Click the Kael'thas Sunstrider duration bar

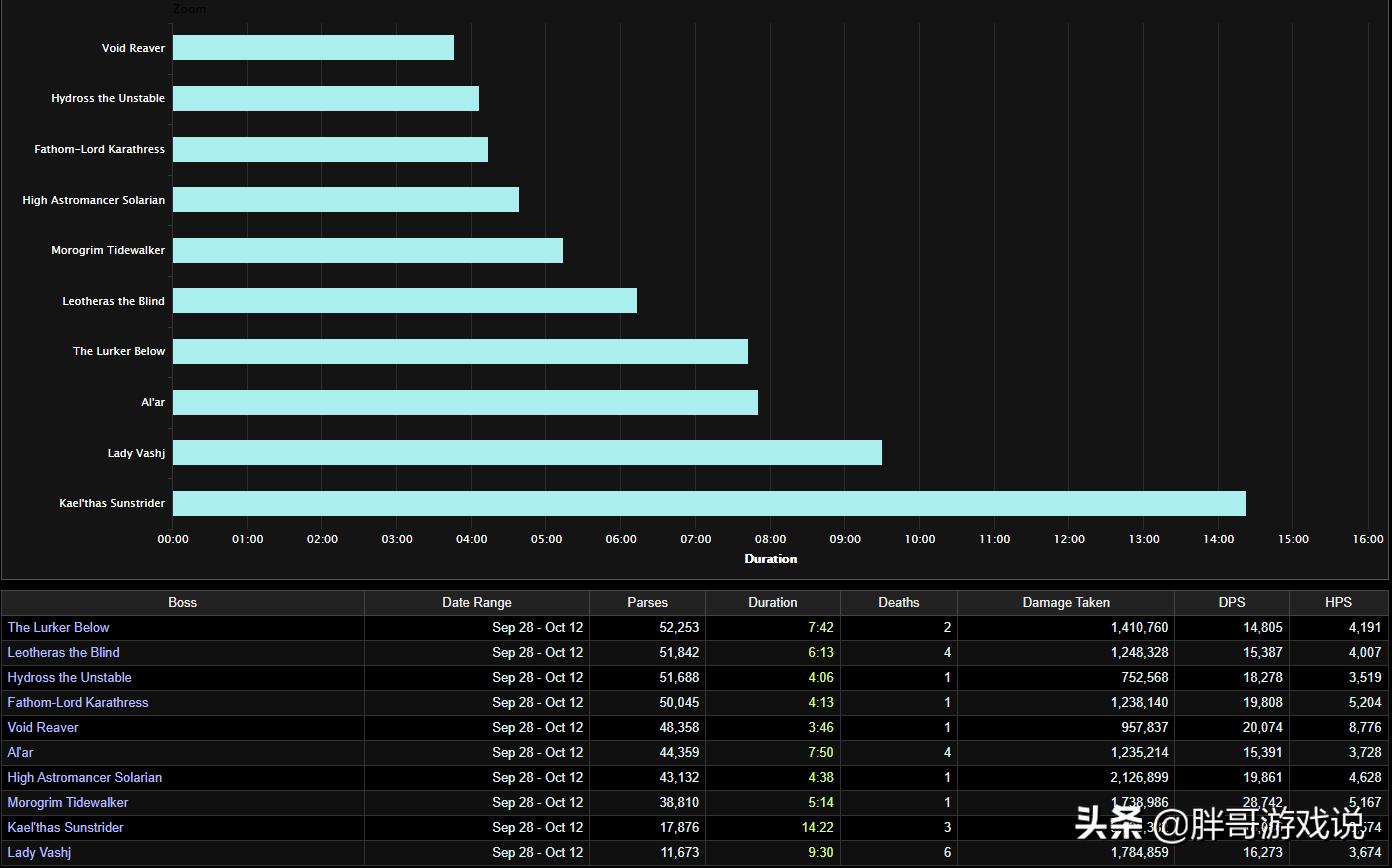(708, 503)
